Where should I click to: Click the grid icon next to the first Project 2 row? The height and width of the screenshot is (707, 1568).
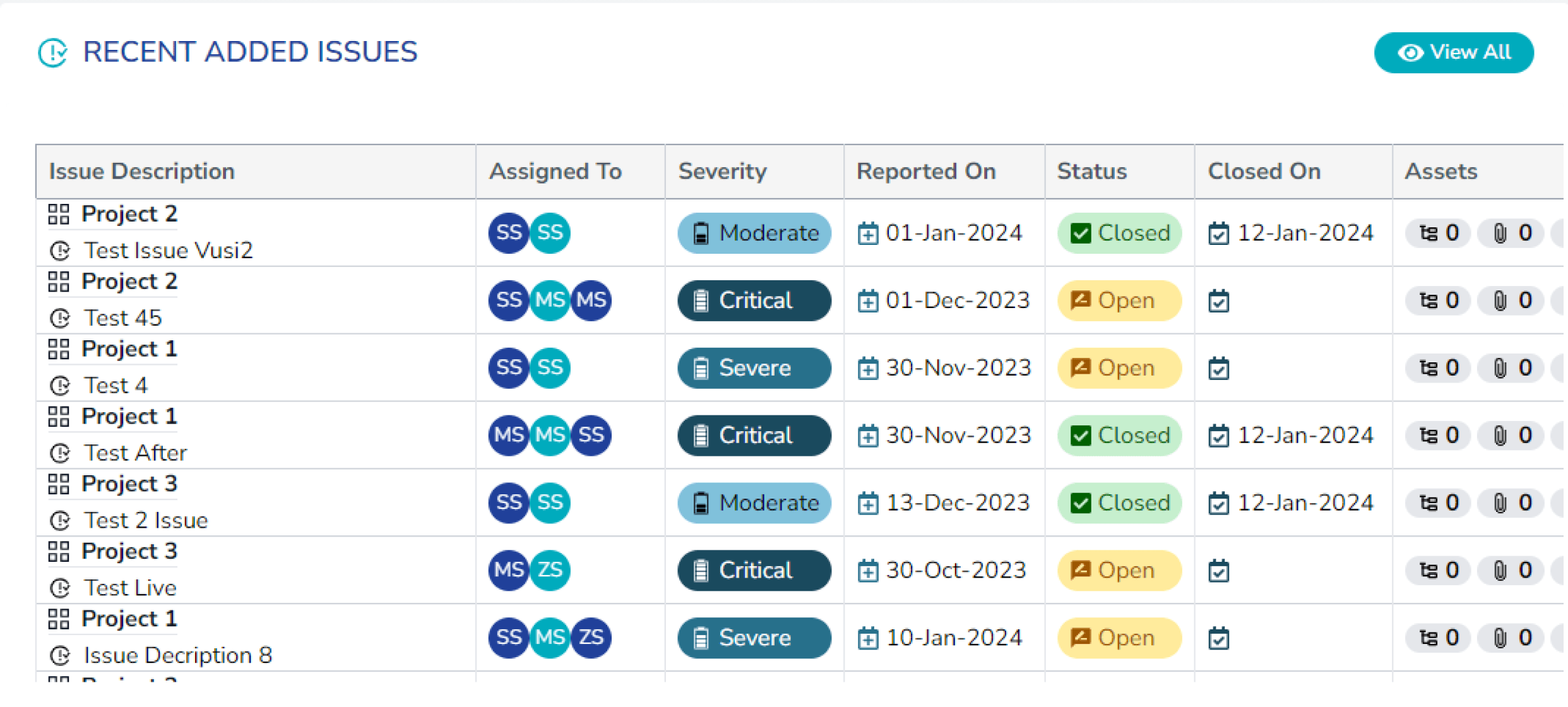pos(59,214)
